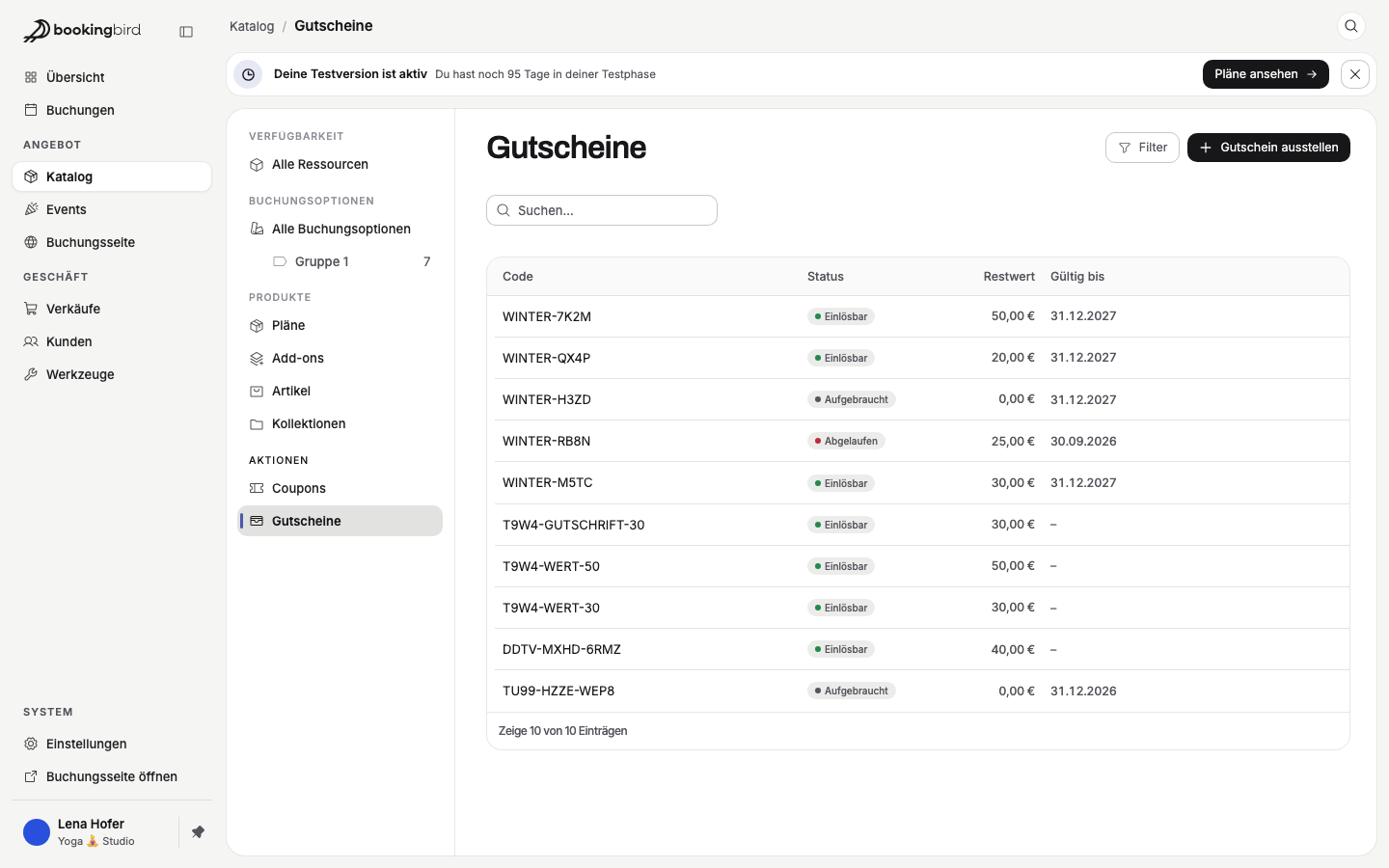Click Gutschein ausstellen button
1389x868 pixels.
point(1268,148)
